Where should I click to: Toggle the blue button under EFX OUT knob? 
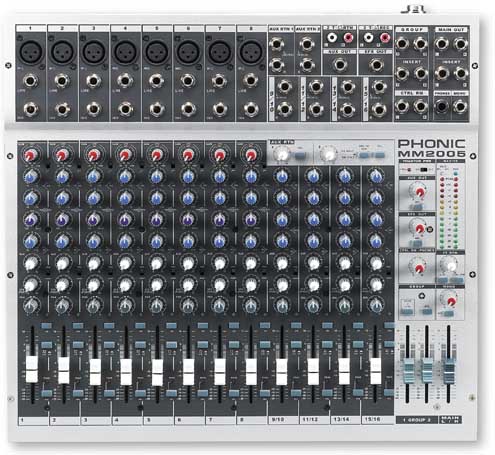coord(416,242)
